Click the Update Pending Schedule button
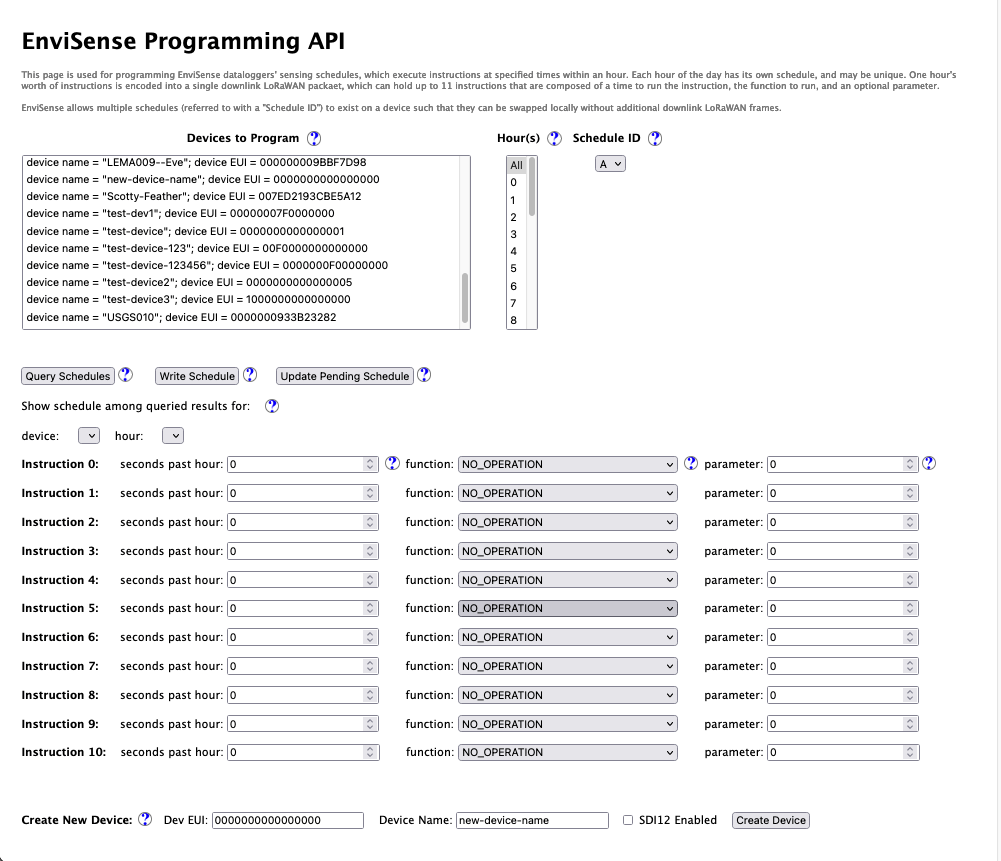 345,376
